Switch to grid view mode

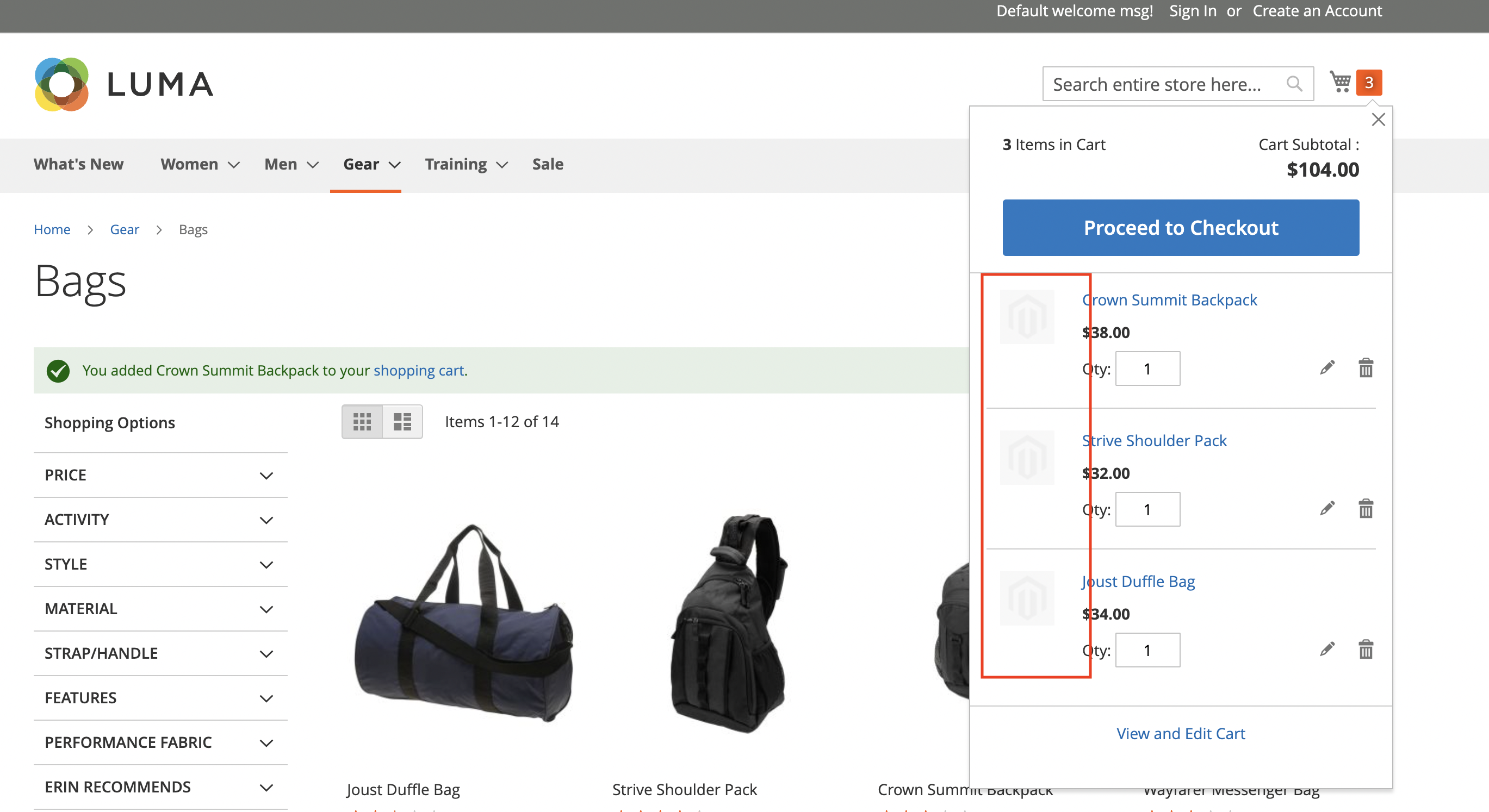coord(362,422)
